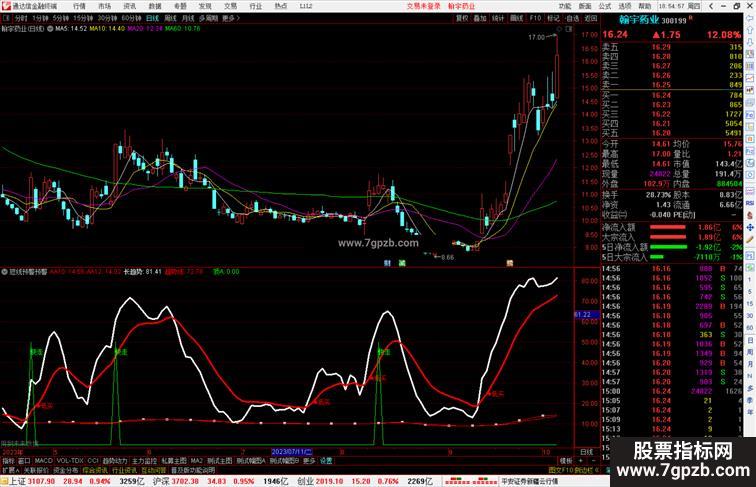Switch chart to 30分钟 period
Screen dimensions: 756x487
click(107, 18)
